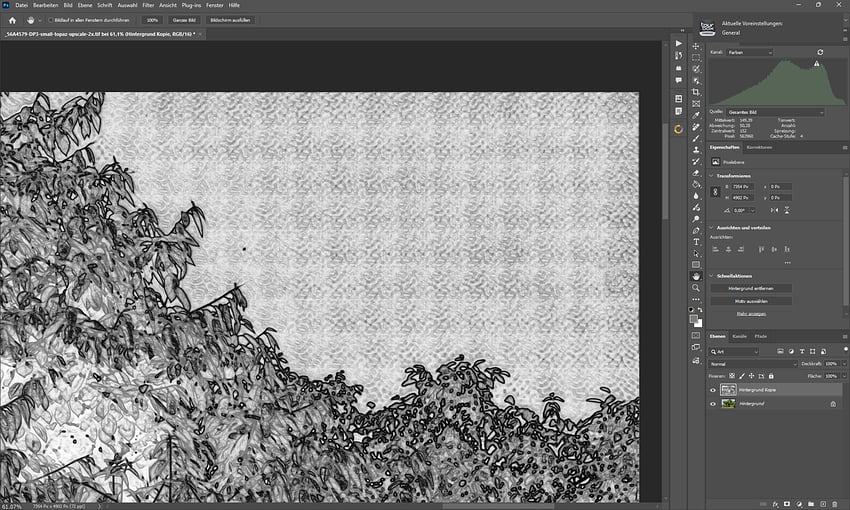Select the Type tool

click(696, 241)
